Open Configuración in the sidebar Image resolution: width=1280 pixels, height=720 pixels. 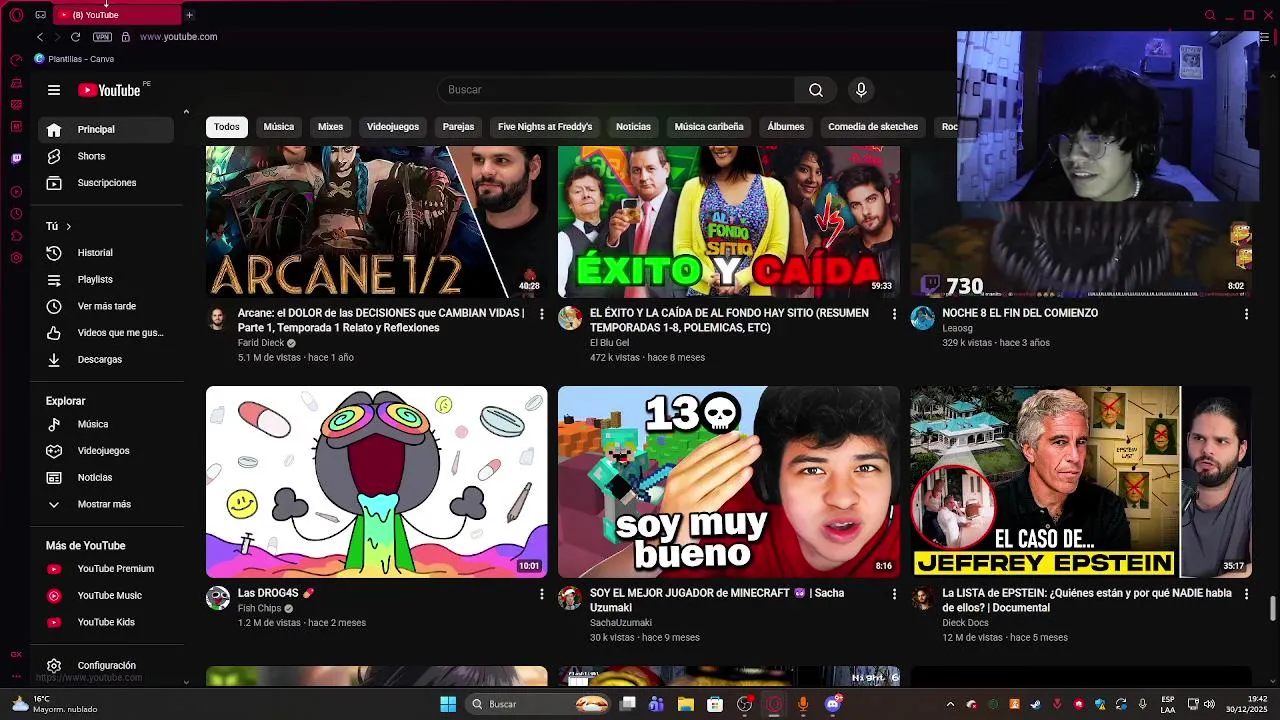pyautogui.click(x=107, y=666)
